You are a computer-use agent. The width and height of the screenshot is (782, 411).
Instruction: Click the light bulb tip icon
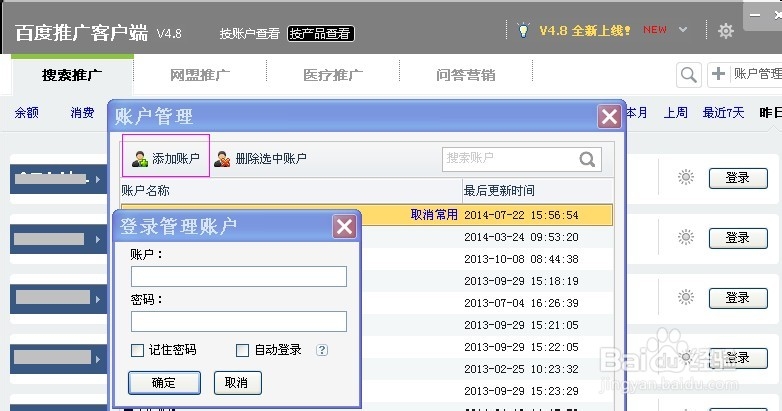pos(523,30)
